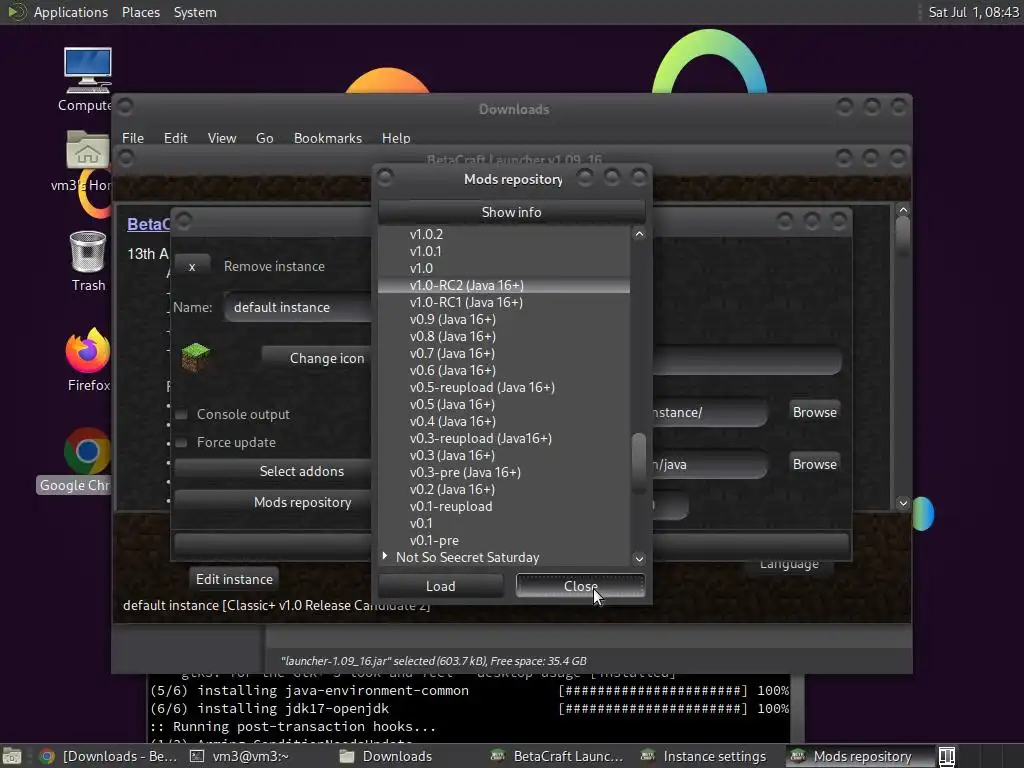Click the show desktop icon in the taskbar
This screenshot has height=768, width=1024.
click(12, 756)
